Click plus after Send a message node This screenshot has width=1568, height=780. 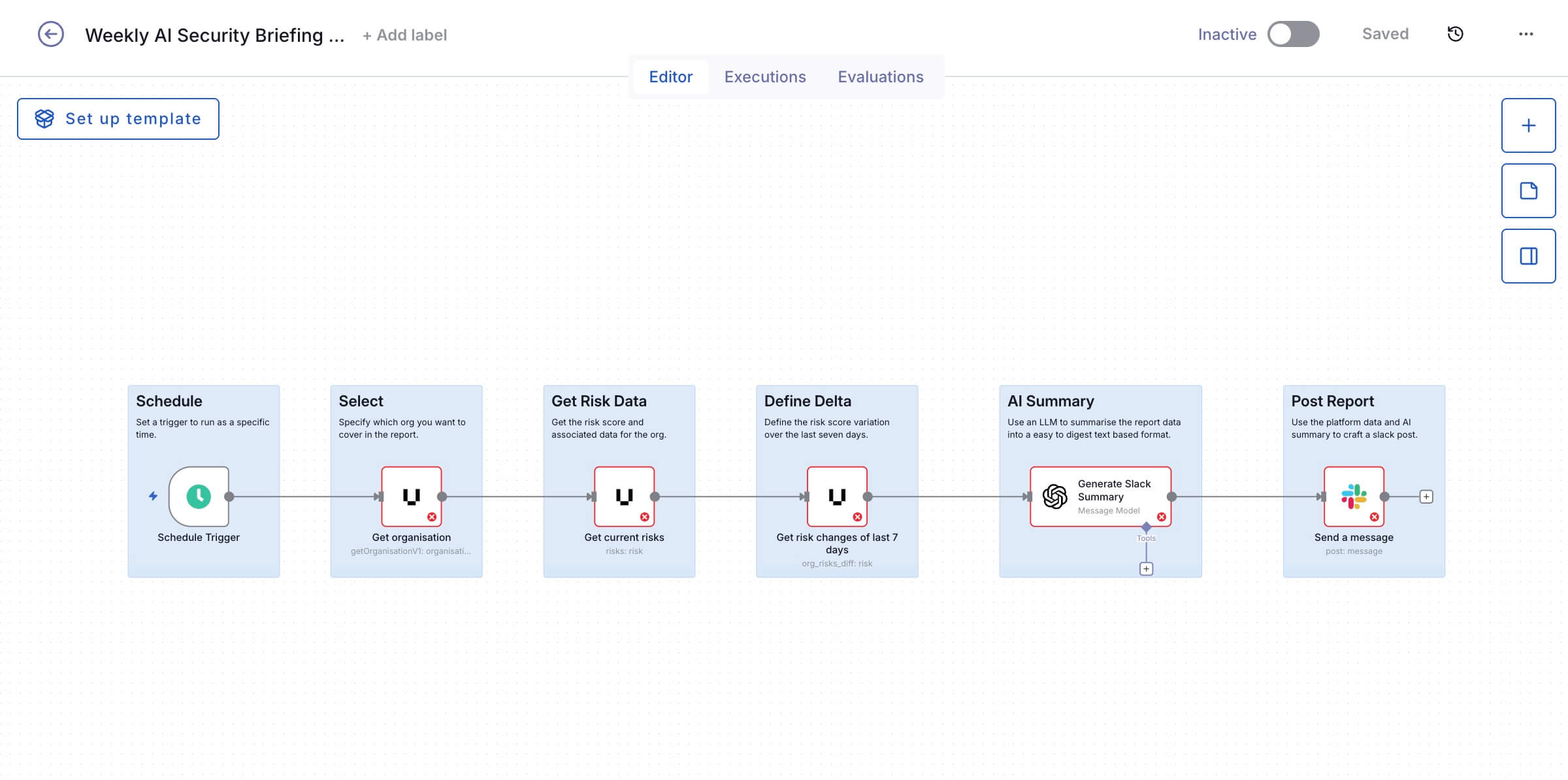[x=1426, y=496]
